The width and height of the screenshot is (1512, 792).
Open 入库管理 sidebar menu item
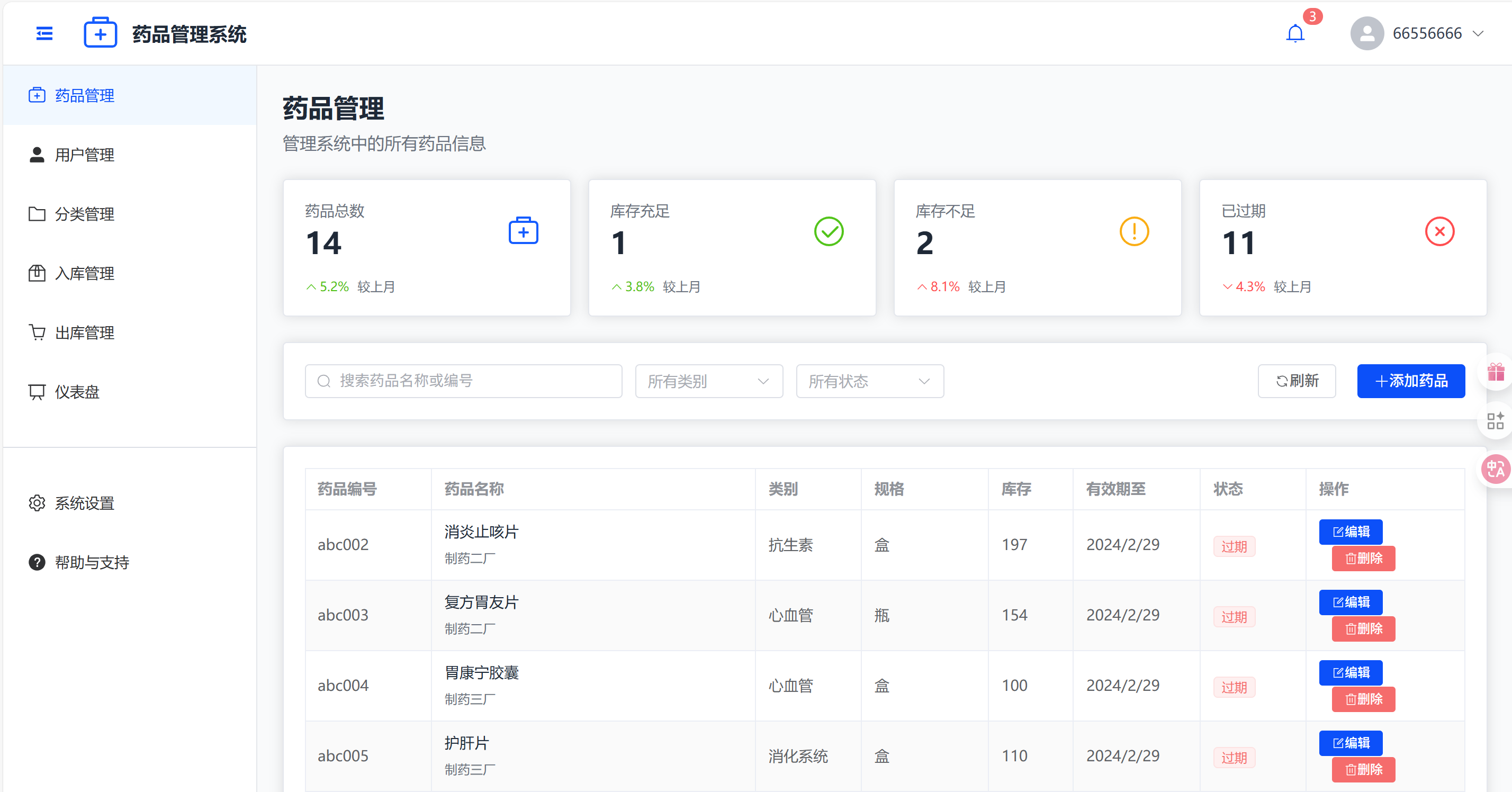[85, 273]
